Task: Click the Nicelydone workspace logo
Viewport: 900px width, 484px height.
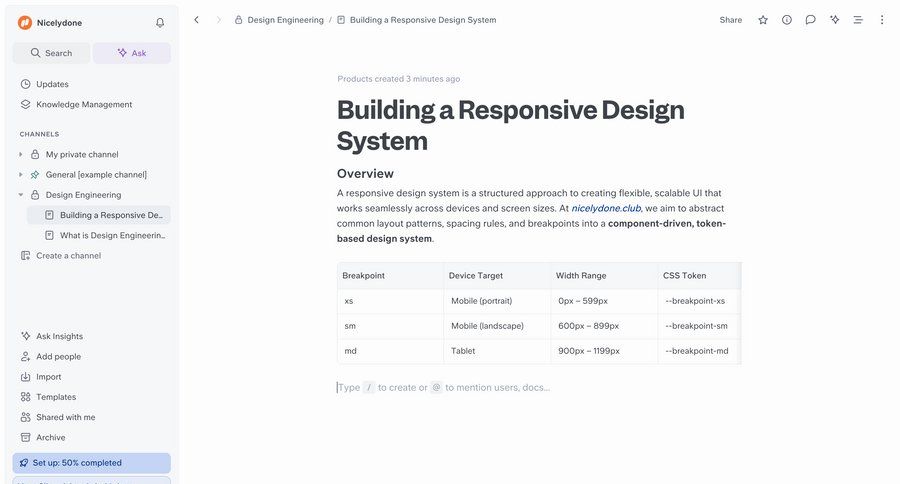Action: coord(25,22)
